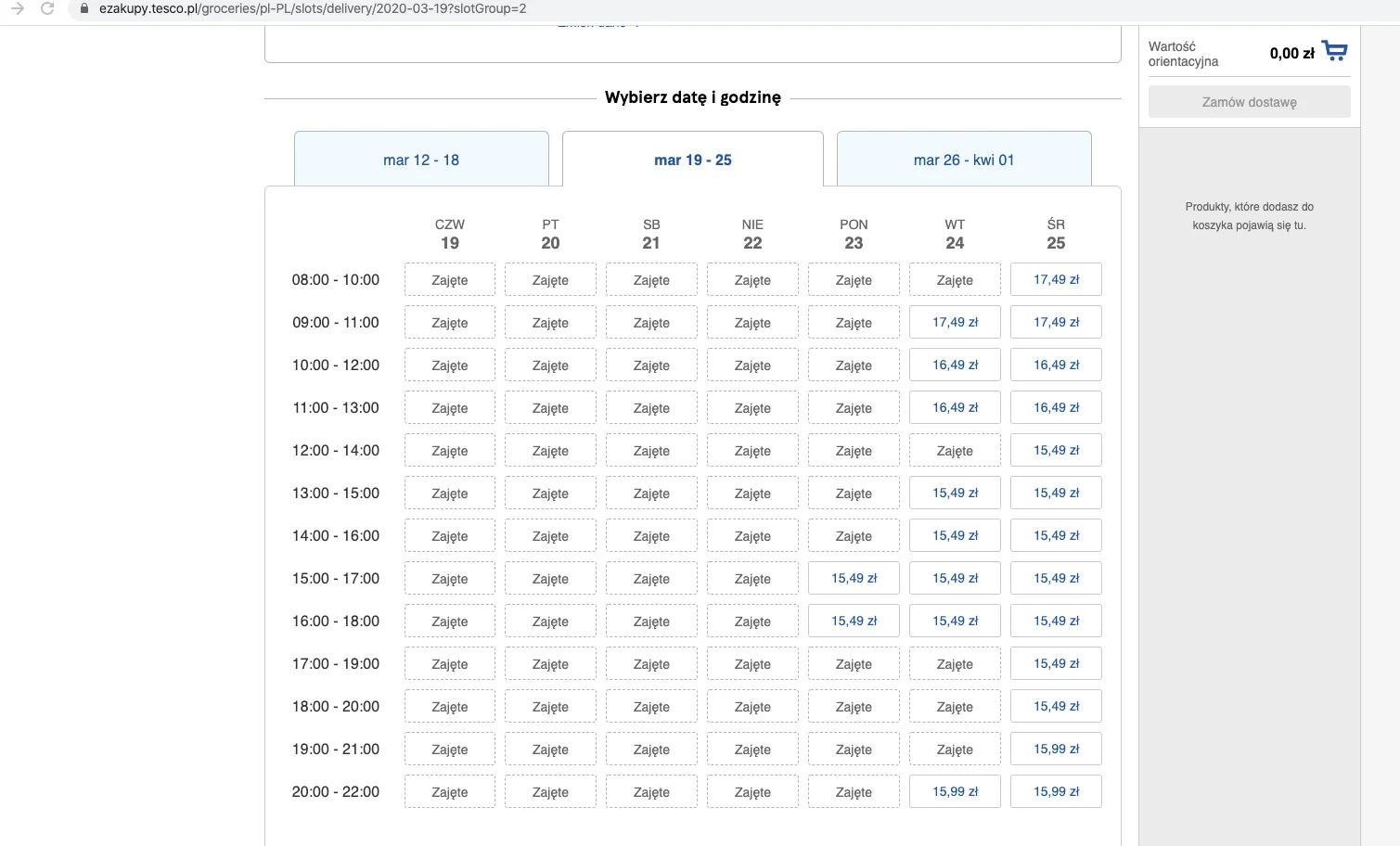Click the 12:00 - 14:00 time row label

pyautogui.click(x=336, y=450)
